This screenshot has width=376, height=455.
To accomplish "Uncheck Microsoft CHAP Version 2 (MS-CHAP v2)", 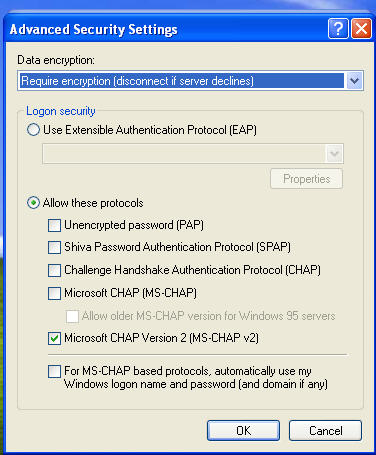I will click(54, 338).
